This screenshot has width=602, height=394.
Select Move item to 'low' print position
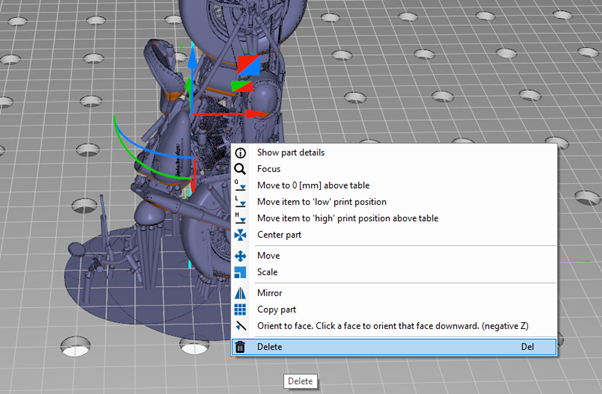(x=394, y=202)
